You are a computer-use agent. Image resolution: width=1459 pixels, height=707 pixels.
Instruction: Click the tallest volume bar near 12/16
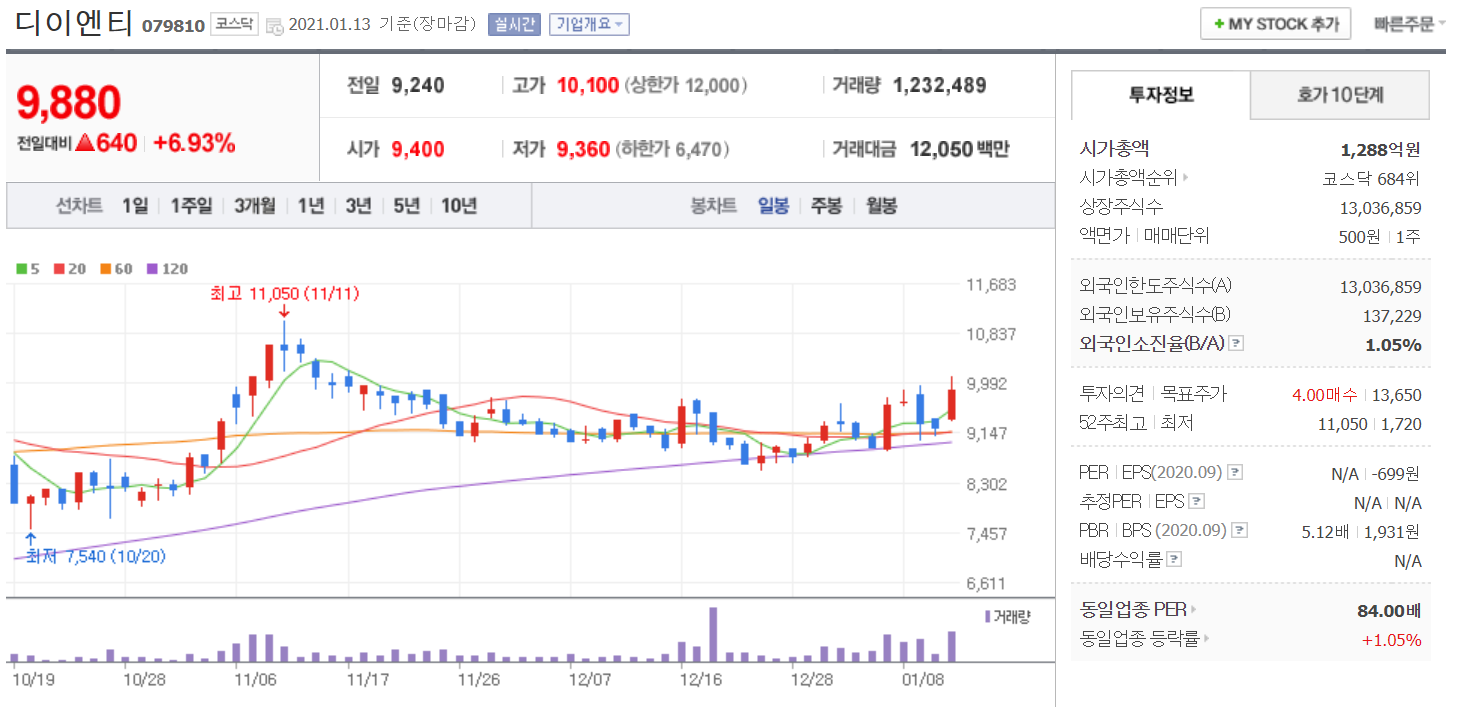click(713, 634)
